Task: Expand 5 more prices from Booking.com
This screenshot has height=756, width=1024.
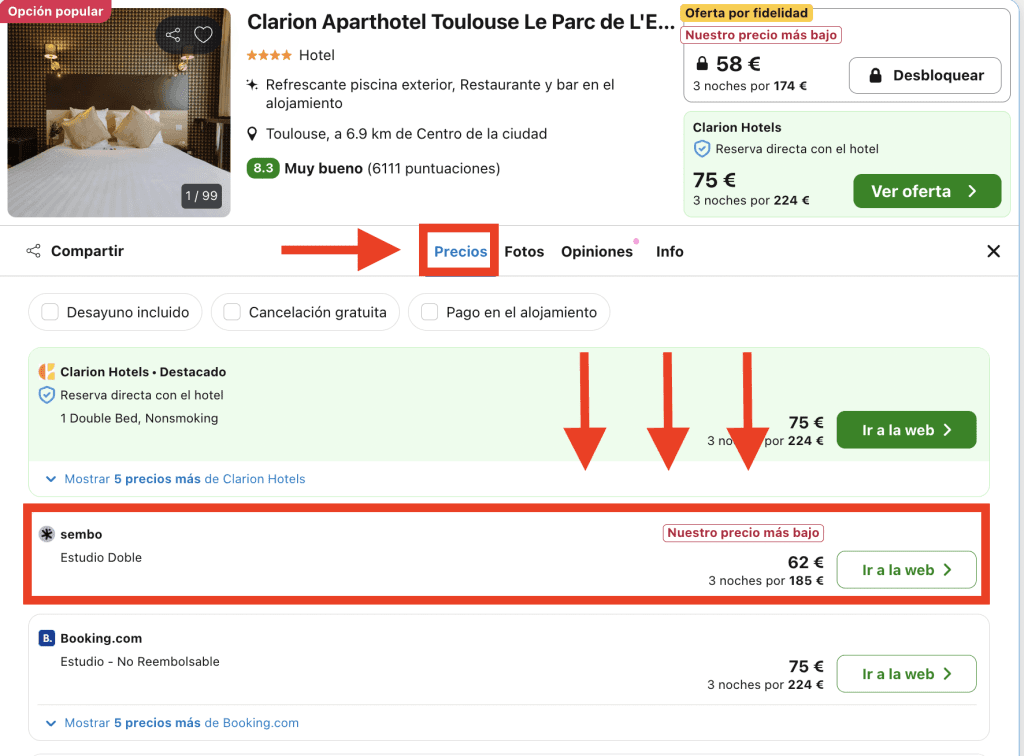Action: (173, 723)
